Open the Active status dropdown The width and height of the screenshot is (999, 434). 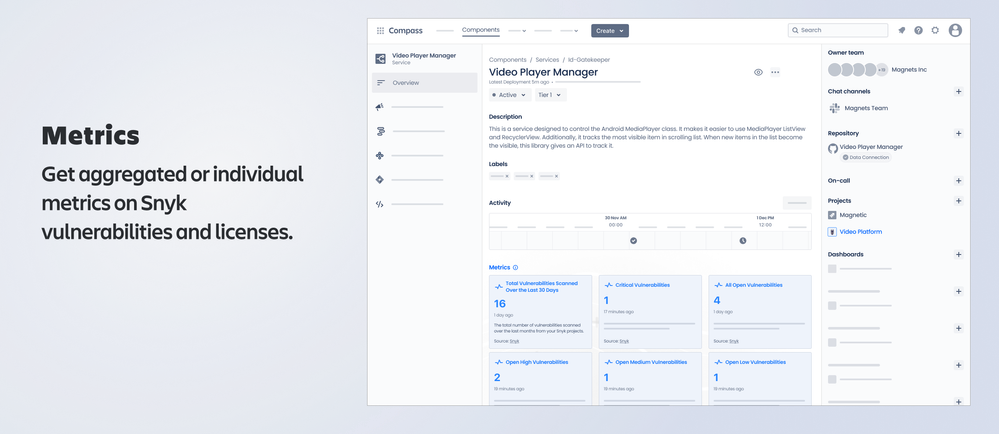(x=510, y=95)
